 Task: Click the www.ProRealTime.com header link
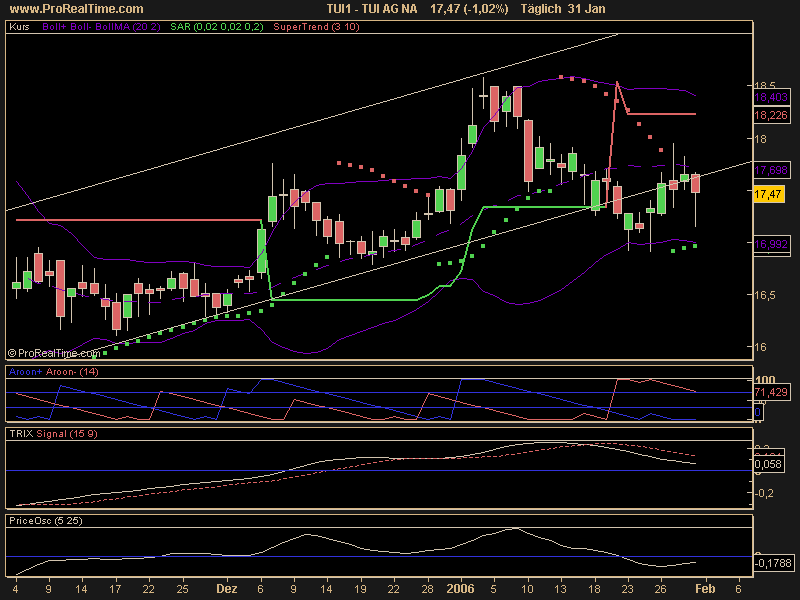pyautogui.click(x=77, y=9)
